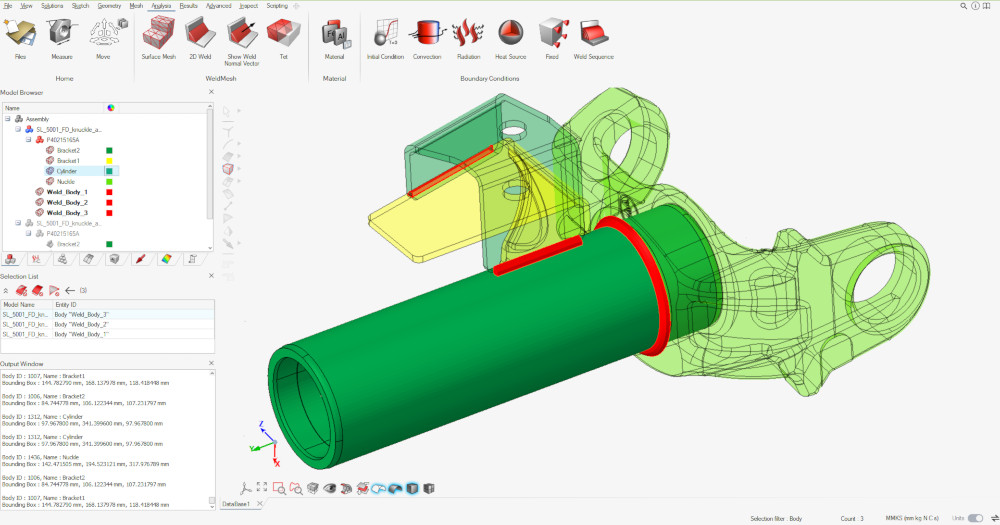Open the Results menu

188,5
